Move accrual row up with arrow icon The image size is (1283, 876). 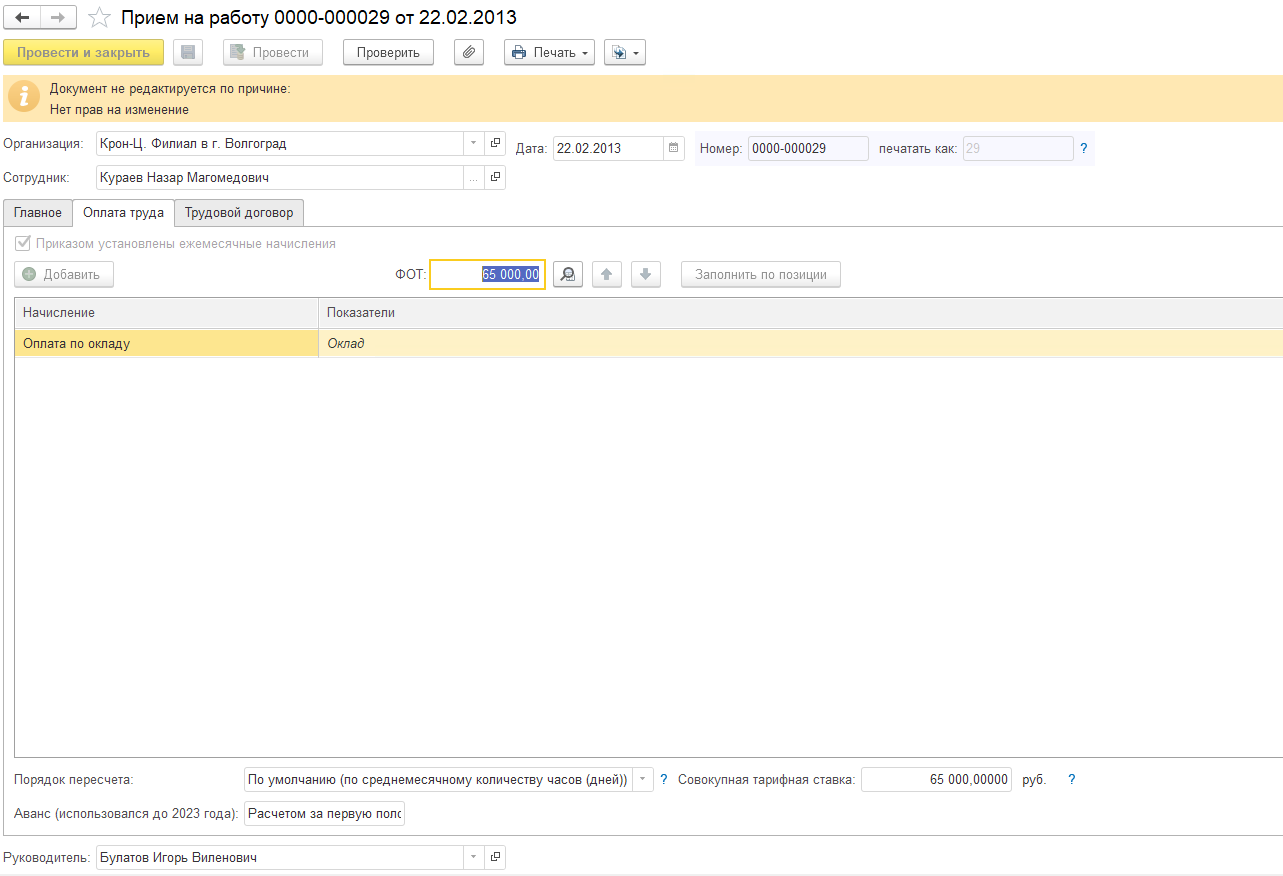point(607,274)
